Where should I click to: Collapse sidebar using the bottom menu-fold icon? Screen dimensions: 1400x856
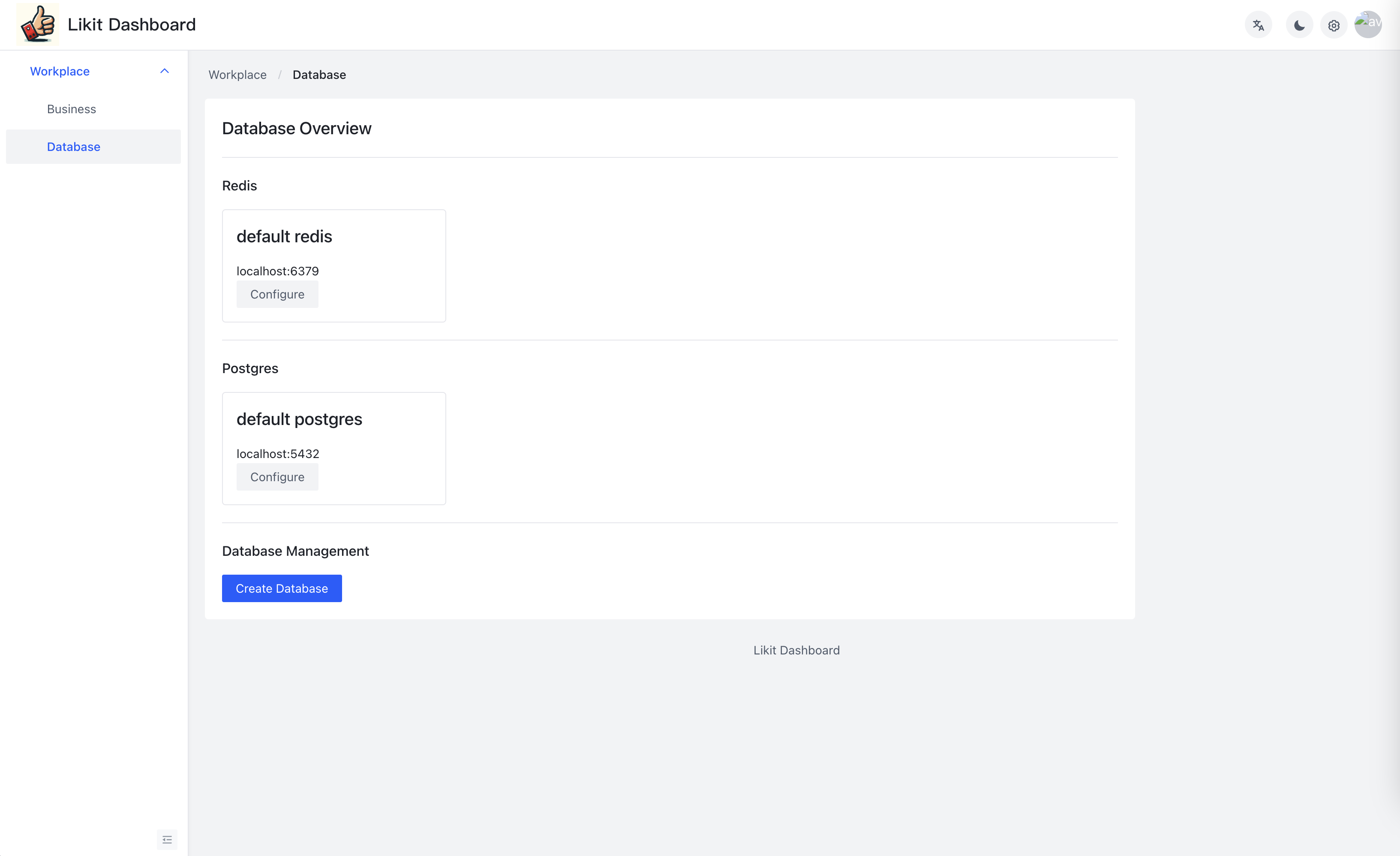click(167, 839)
